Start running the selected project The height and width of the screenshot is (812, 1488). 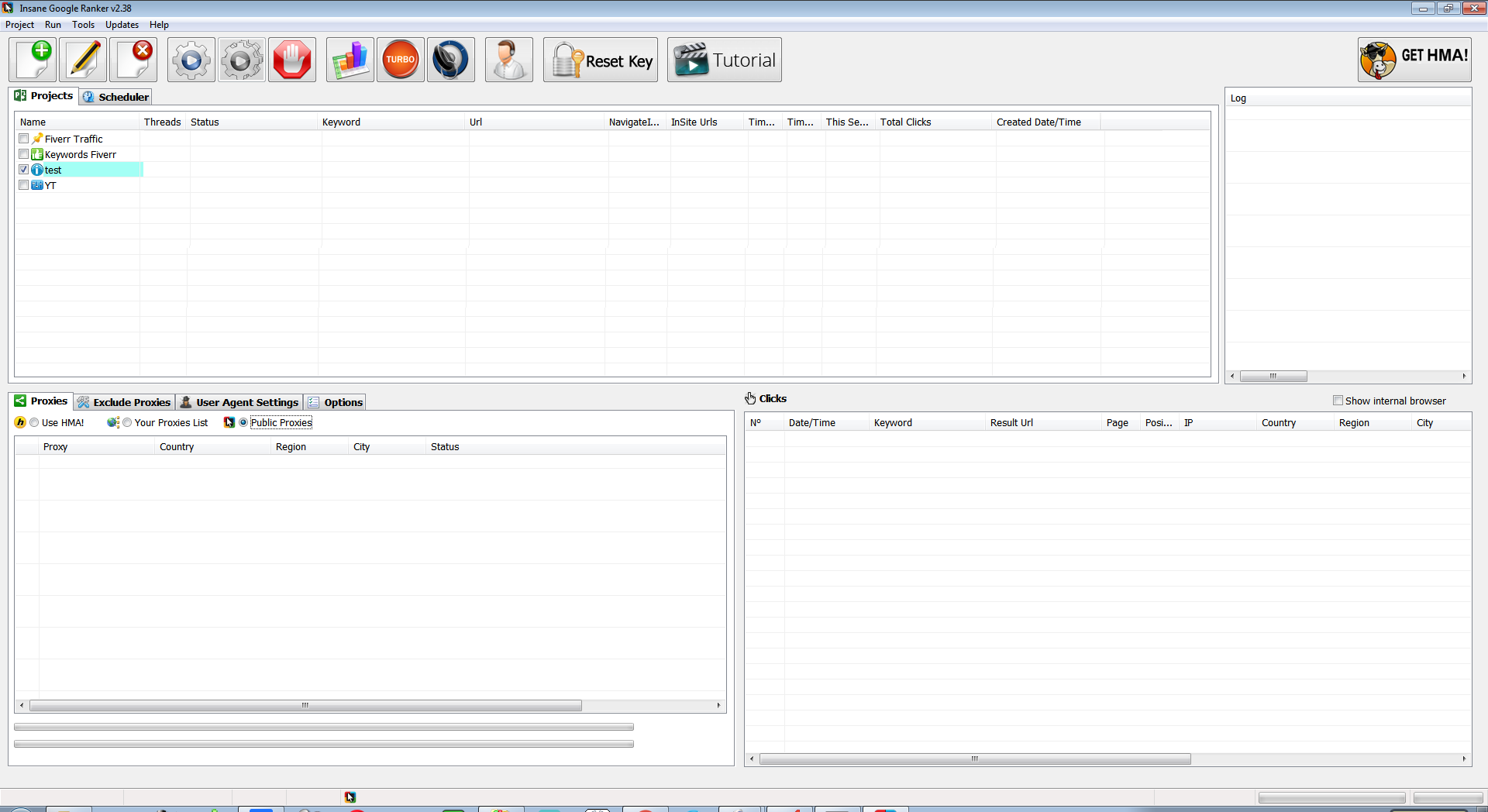tap(191, 60)
